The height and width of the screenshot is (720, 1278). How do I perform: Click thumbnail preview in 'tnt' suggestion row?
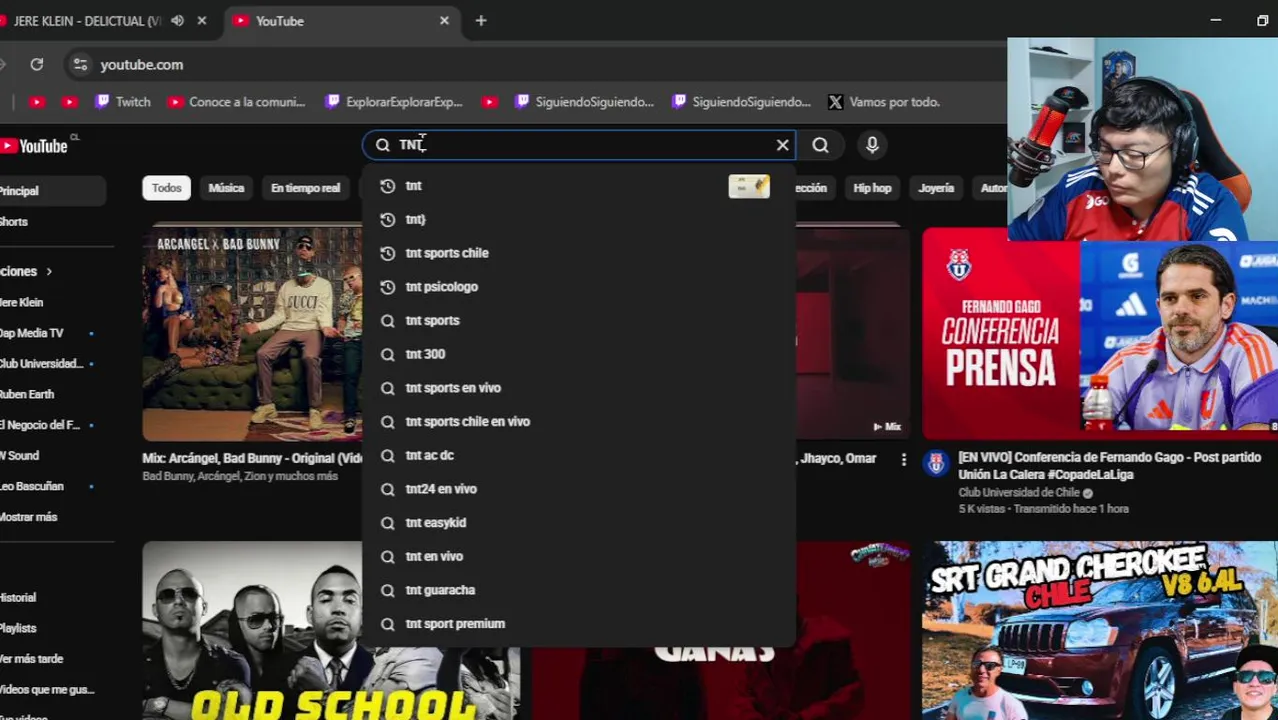[749, 186]
